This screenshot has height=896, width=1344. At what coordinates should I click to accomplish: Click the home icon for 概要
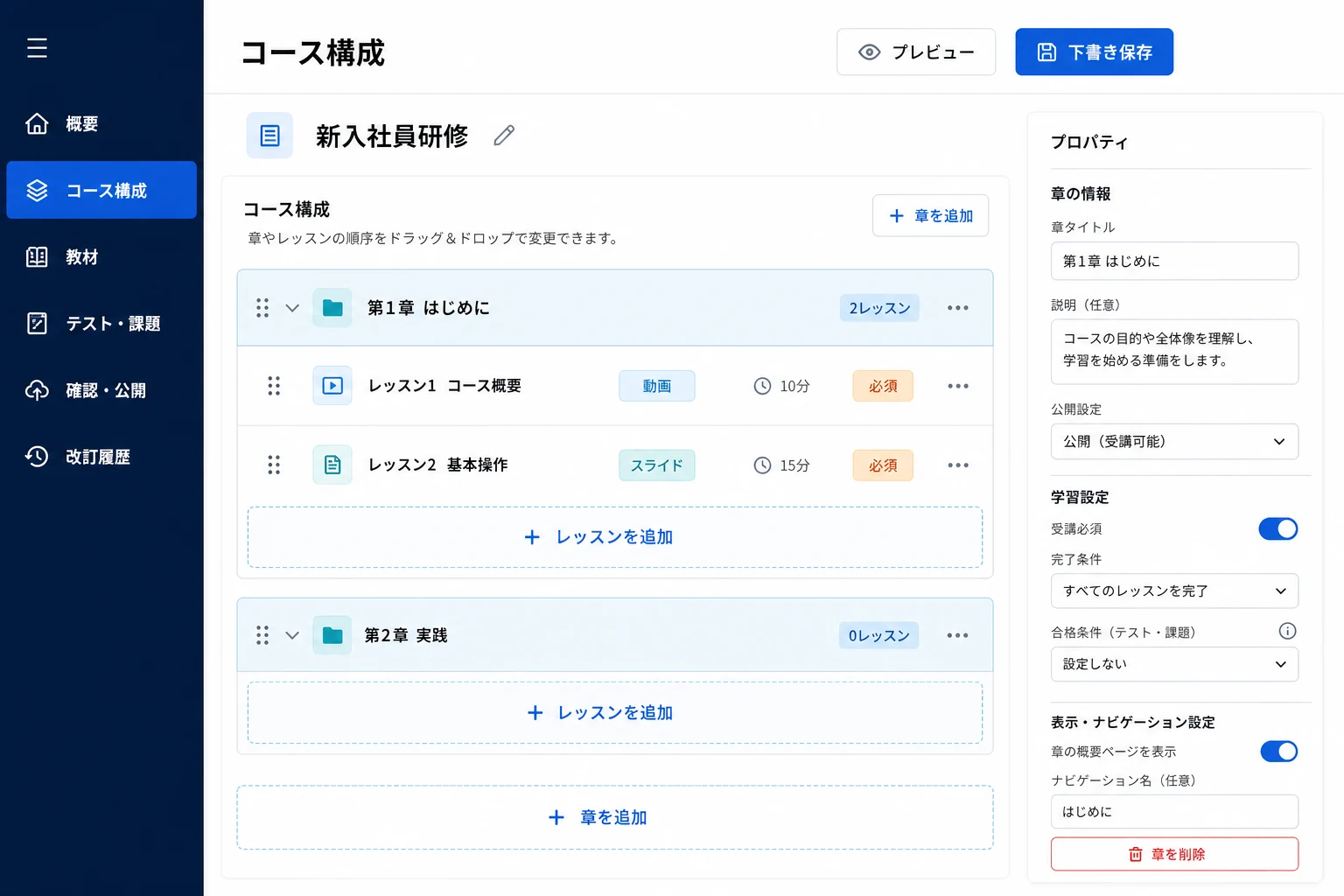coord(37,123)
